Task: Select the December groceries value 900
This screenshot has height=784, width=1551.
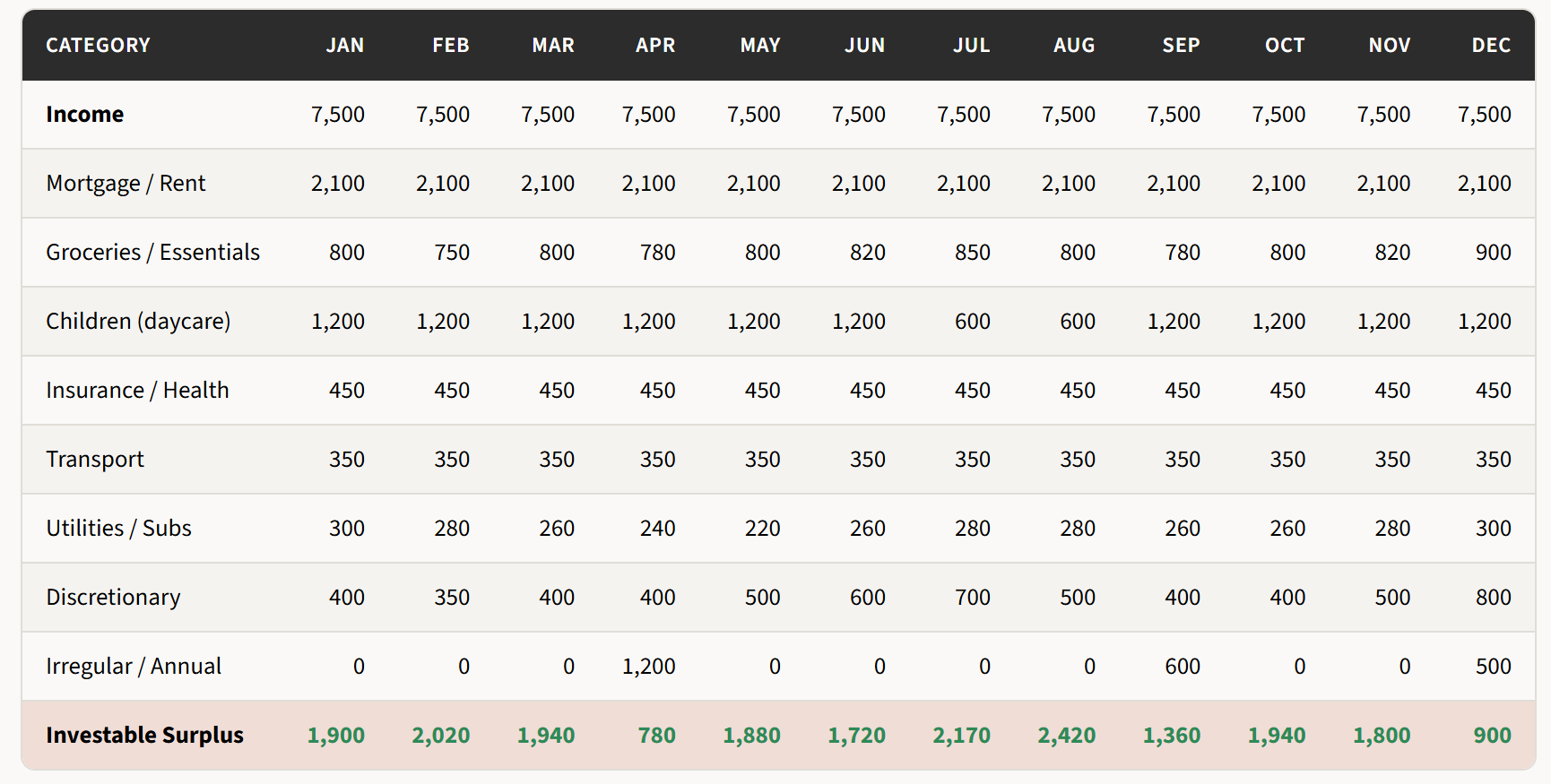Action: pos(1494,252)
